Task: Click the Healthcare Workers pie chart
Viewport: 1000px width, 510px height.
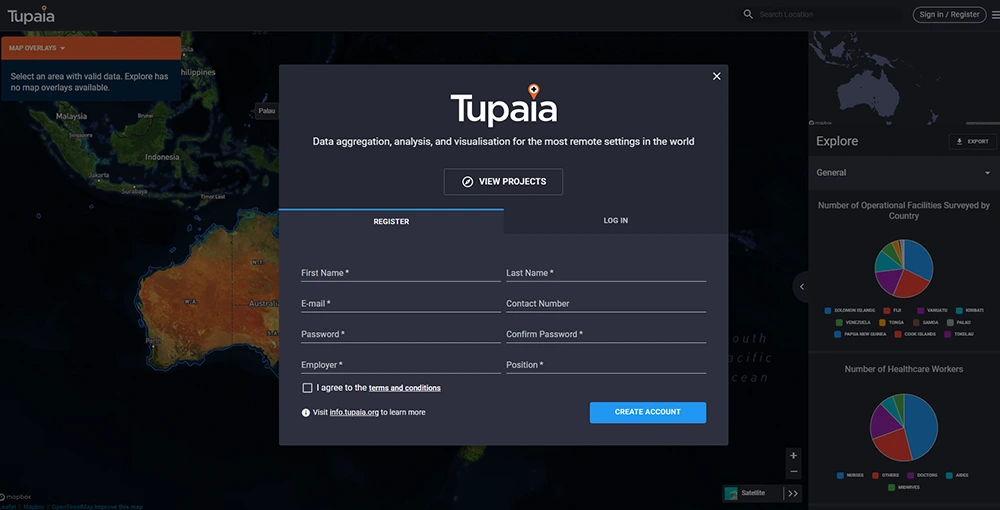Action: [904, 427]
